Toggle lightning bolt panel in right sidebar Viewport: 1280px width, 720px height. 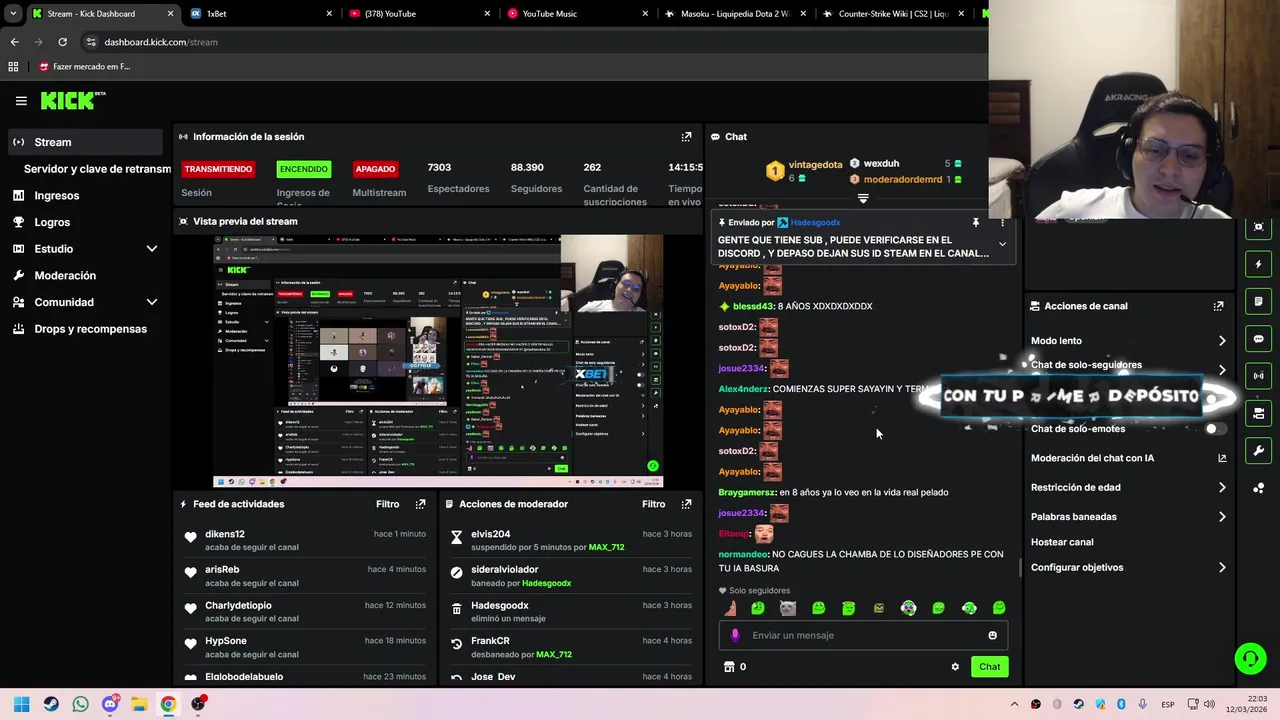tap(1258, 264)
